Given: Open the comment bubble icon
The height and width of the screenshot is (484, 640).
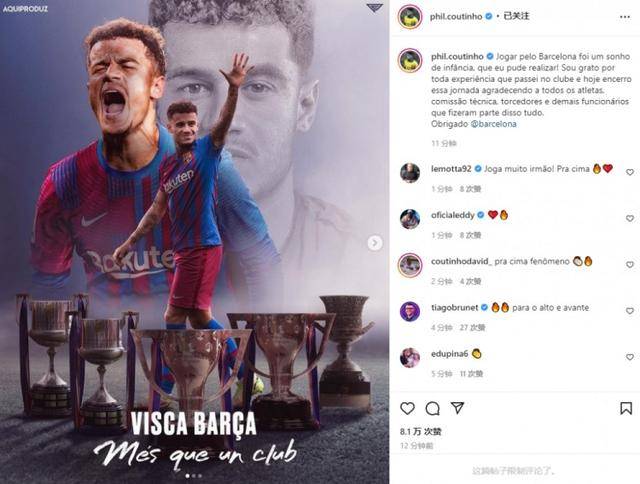Looking at the screenshot, I should pyautogui.click(x=432, y=408).
